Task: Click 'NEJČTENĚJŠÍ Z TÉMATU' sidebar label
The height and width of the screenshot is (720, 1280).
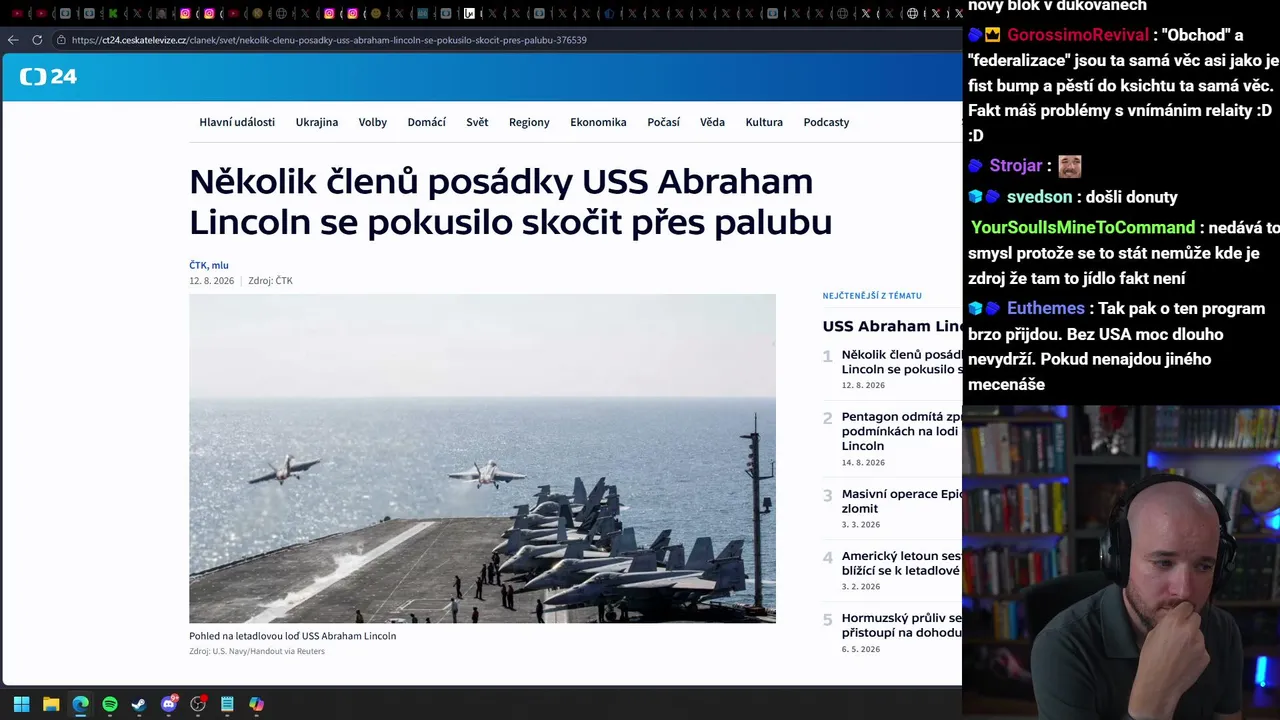Action: (x=872, y=296)
